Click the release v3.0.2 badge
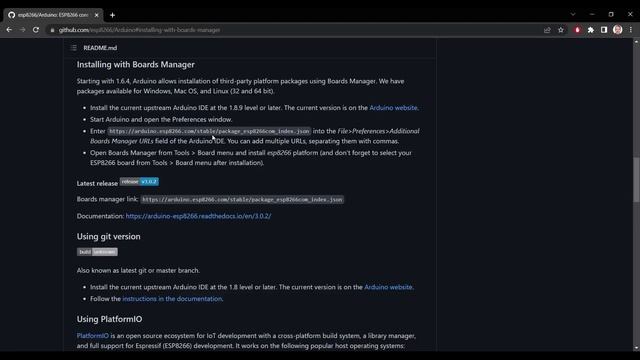640x360 pixels. [139, 182]
